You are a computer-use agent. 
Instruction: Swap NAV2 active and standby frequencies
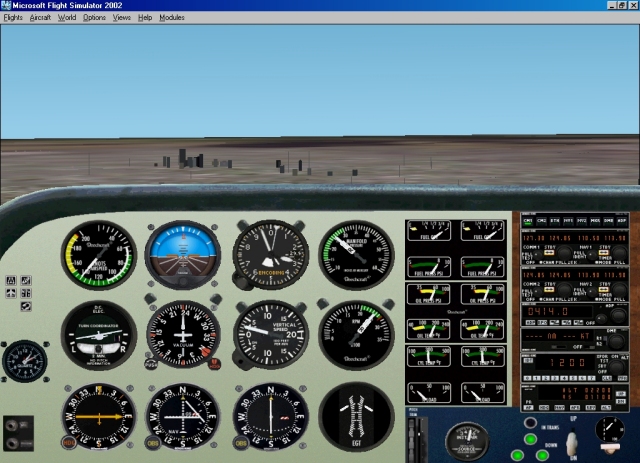click(x=604, y=289)
